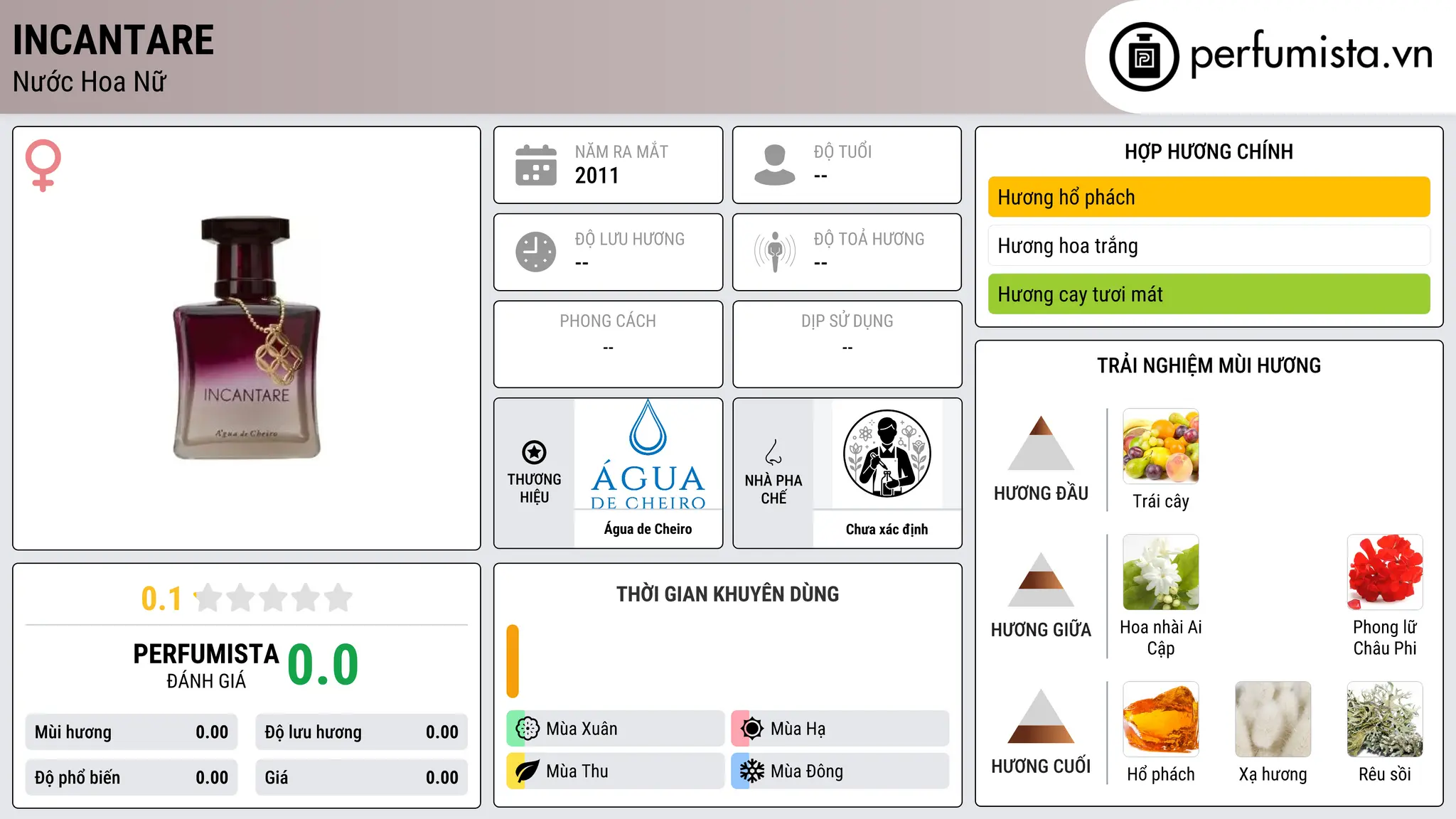Image resolution: width=1456 pixels, height=819 pixels.
Task: Click the Phong cách info card
Action: click(x=608, y=344)
